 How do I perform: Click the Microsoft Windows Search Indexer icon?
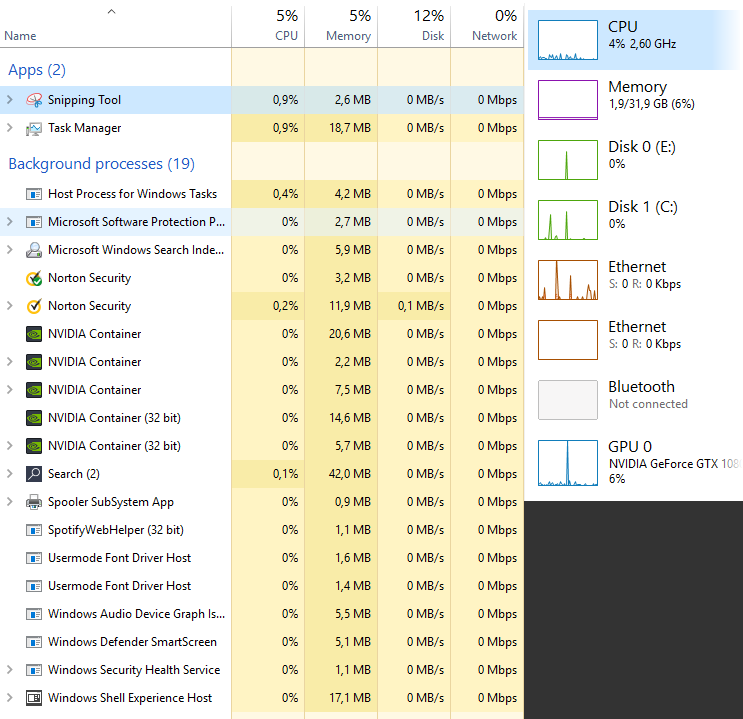pyautogui.click(x=34, y=250)
